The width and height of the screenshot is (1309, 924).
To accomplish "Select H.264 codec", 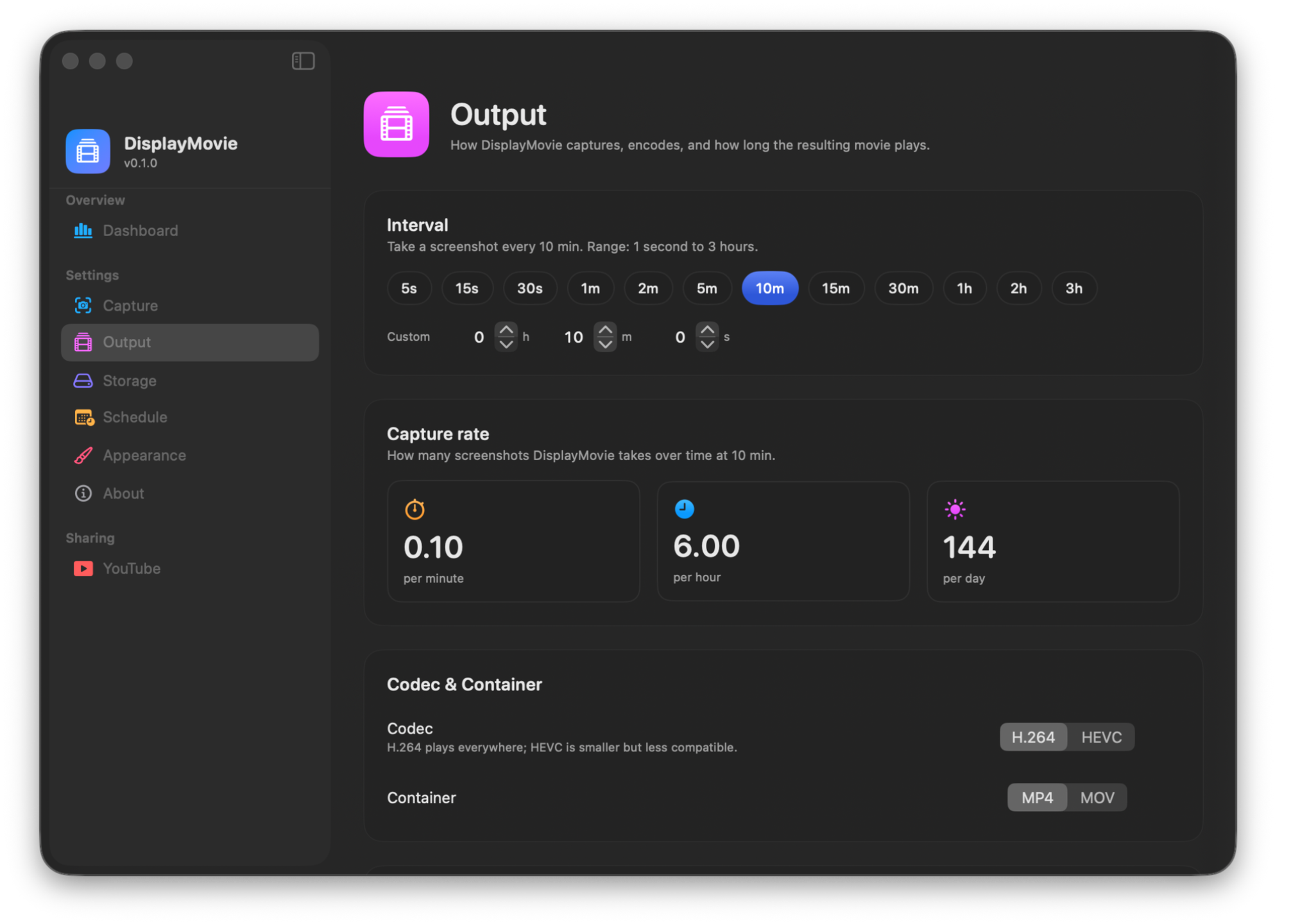I will pyautogui.click(x=1033, y=737).
